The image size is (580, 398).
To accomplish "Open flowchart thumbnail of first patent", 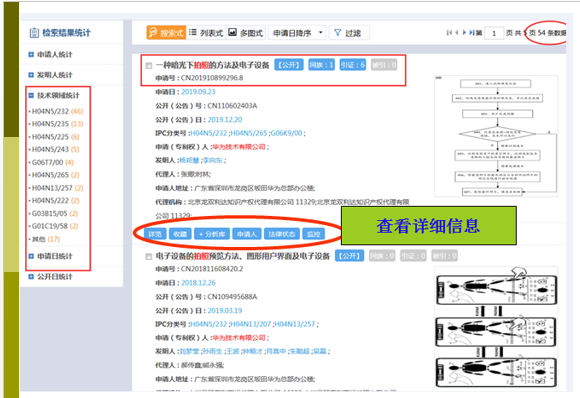I will click(x=496, y=136).
